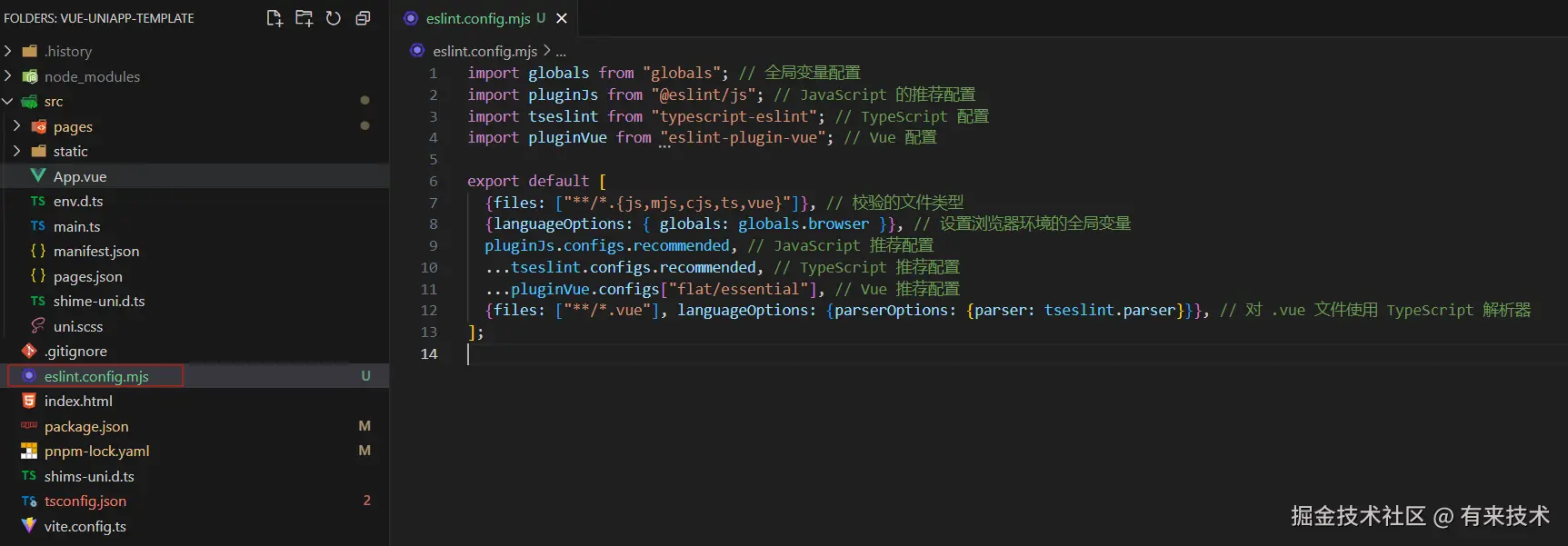
Task: Click the node_modules folder name
Action: pyautogui.click(x=93, y=76)
